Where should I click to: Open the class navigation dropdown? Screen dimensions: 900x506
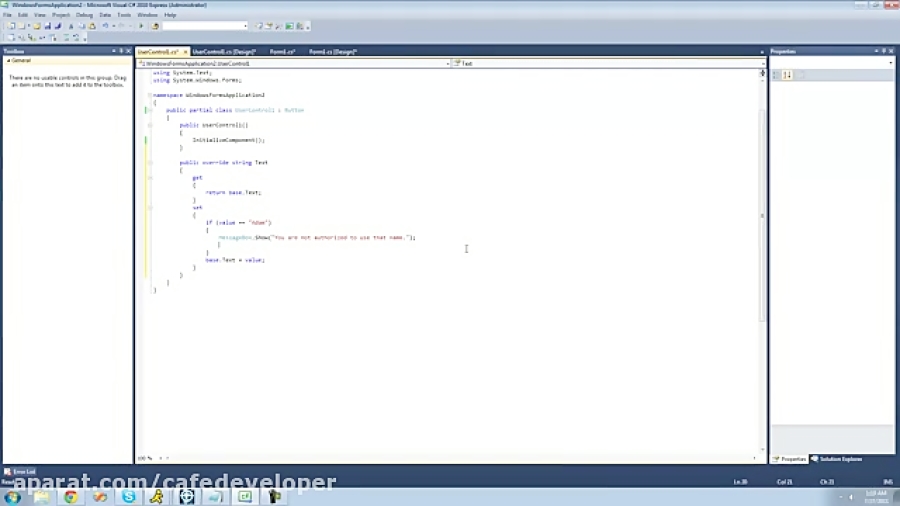point(293,64)
